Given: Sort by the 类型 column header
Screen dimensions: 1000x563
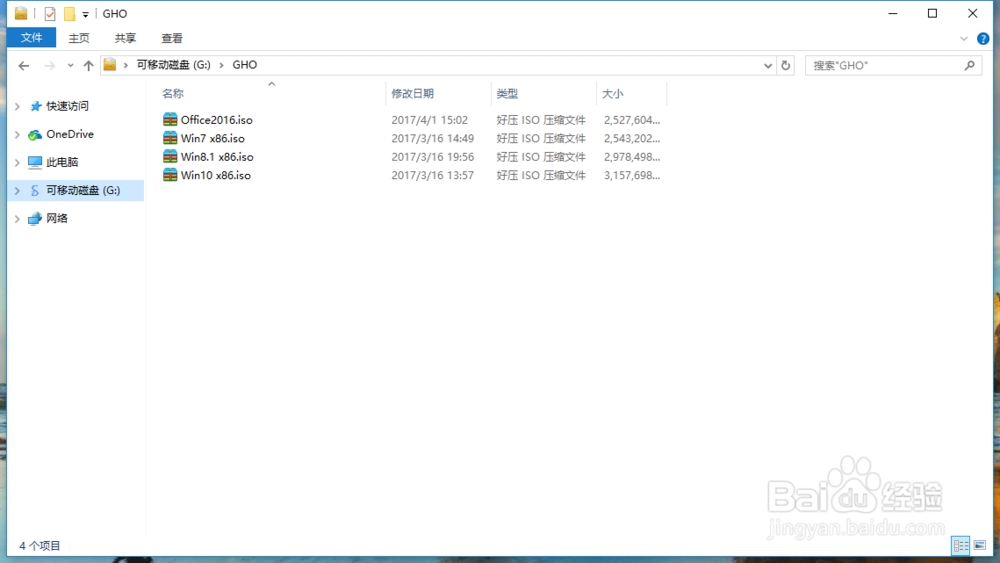Looking at the screenshot, I should click(x=508, y=94).
